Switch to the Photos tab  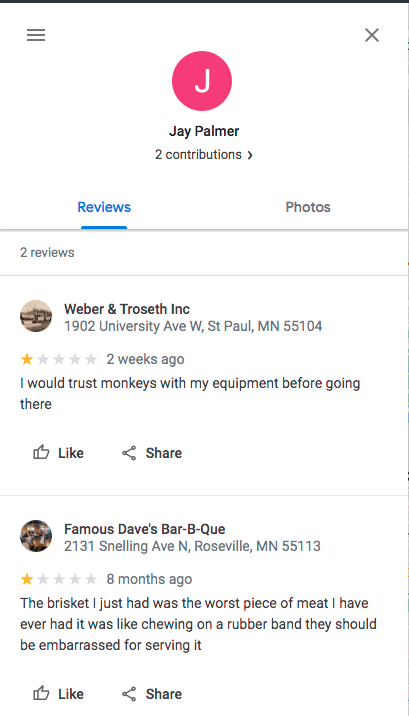[308, 207]
